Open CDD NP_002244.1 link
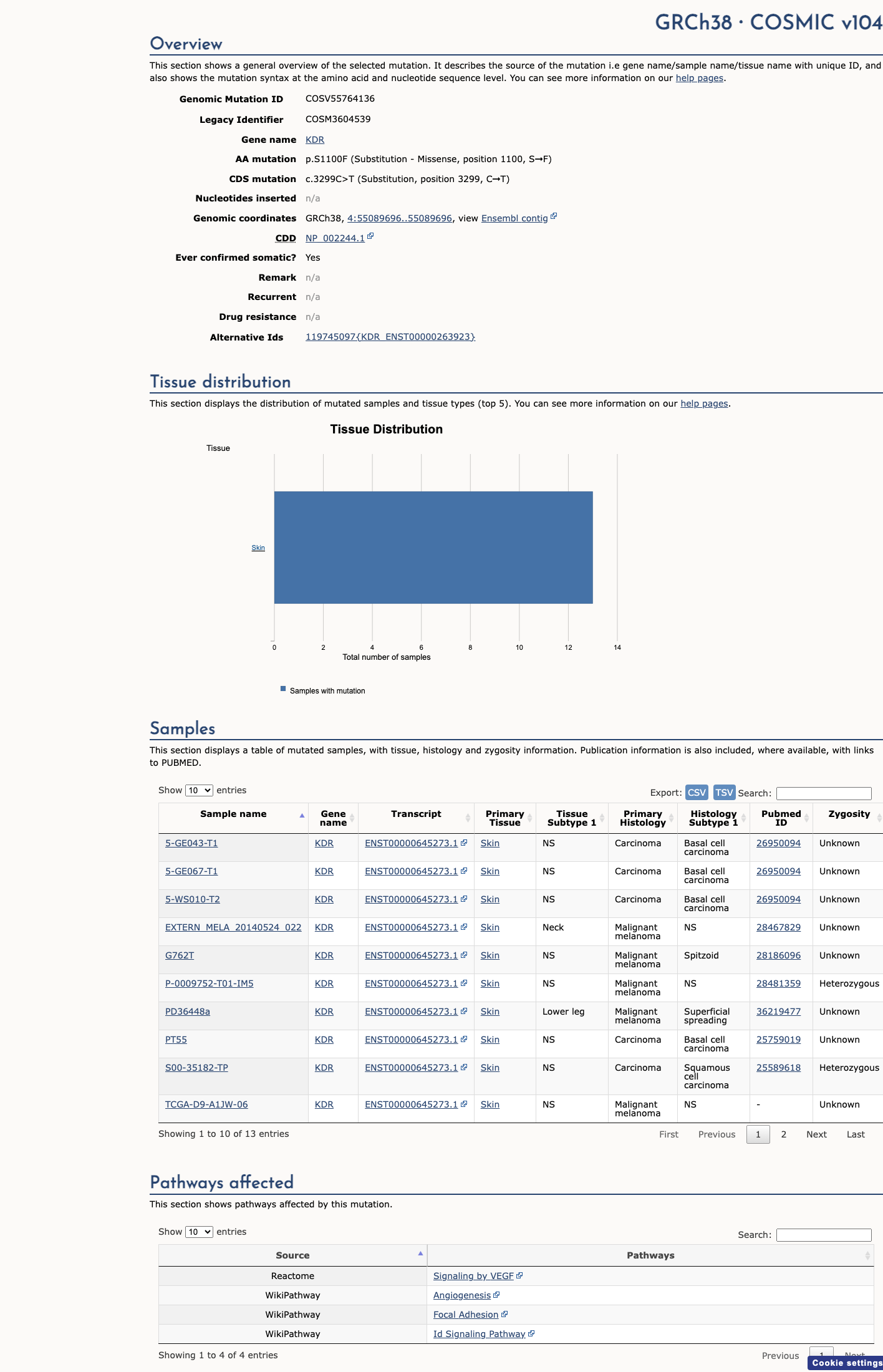883x1372 pixels. pyautogui.click(x=335, y=238)
